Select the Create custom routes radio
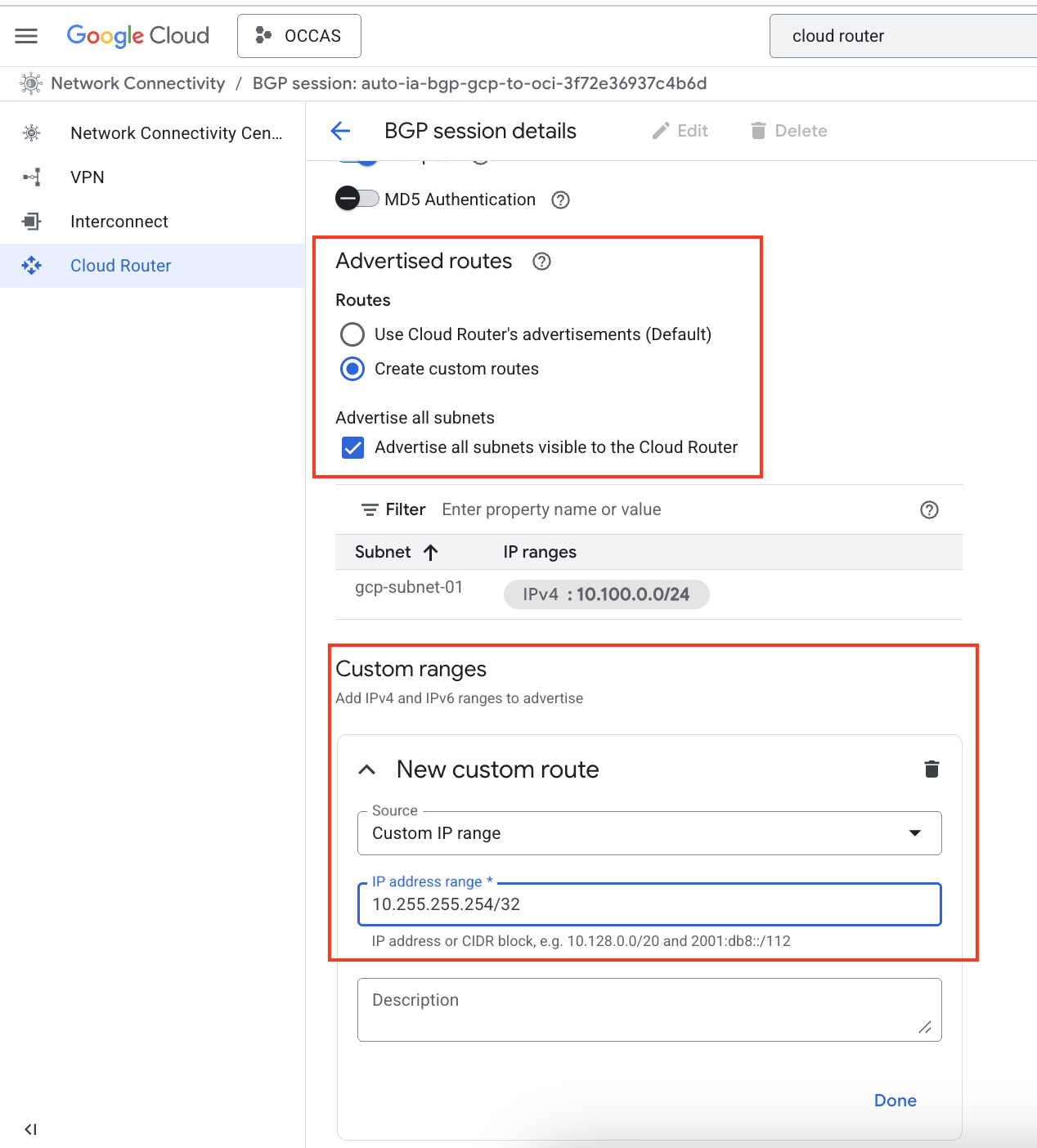1037x1148 pixels. pos(352,369)
